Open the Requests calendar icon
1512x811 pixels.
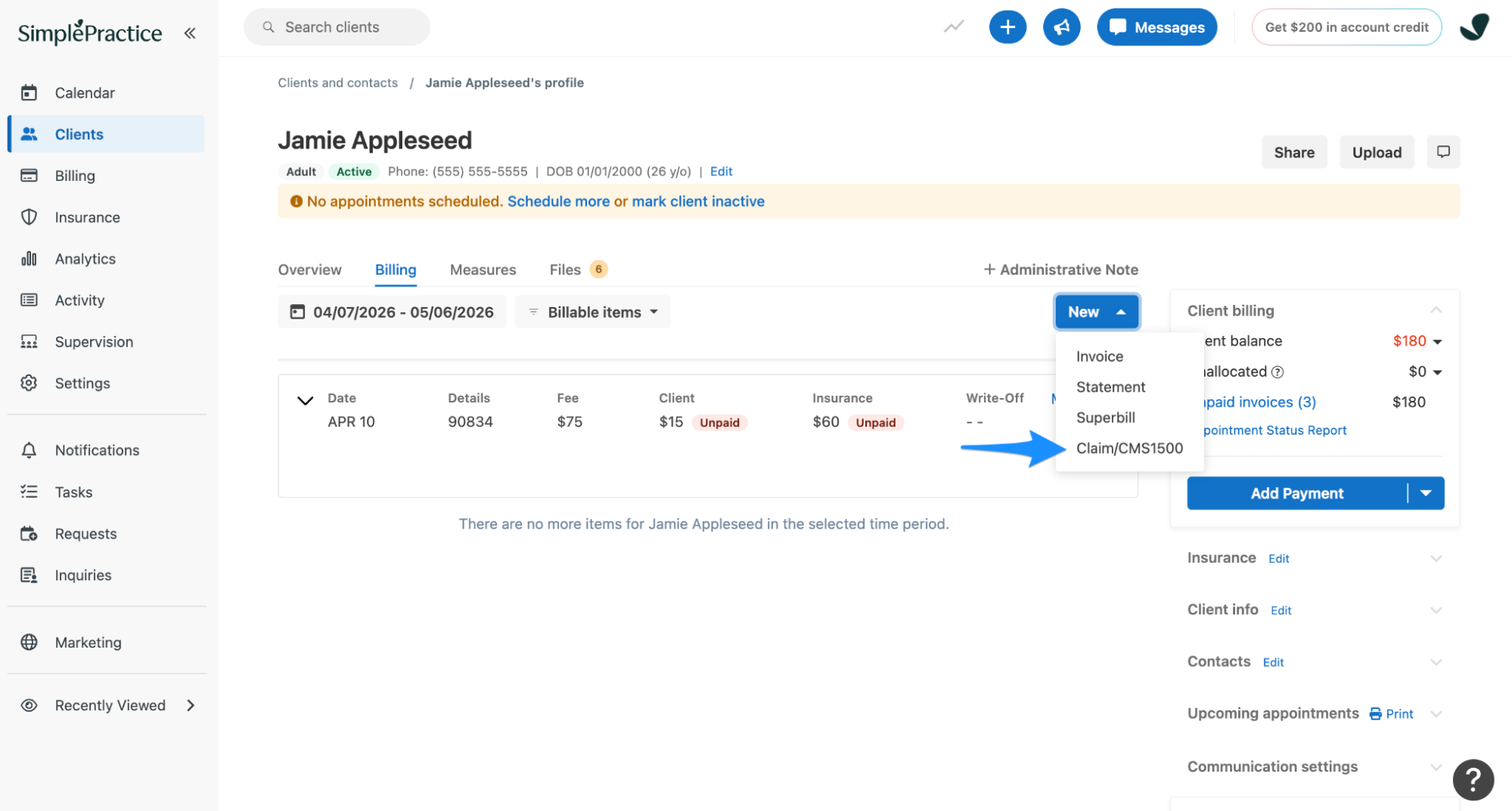[29, 533]
